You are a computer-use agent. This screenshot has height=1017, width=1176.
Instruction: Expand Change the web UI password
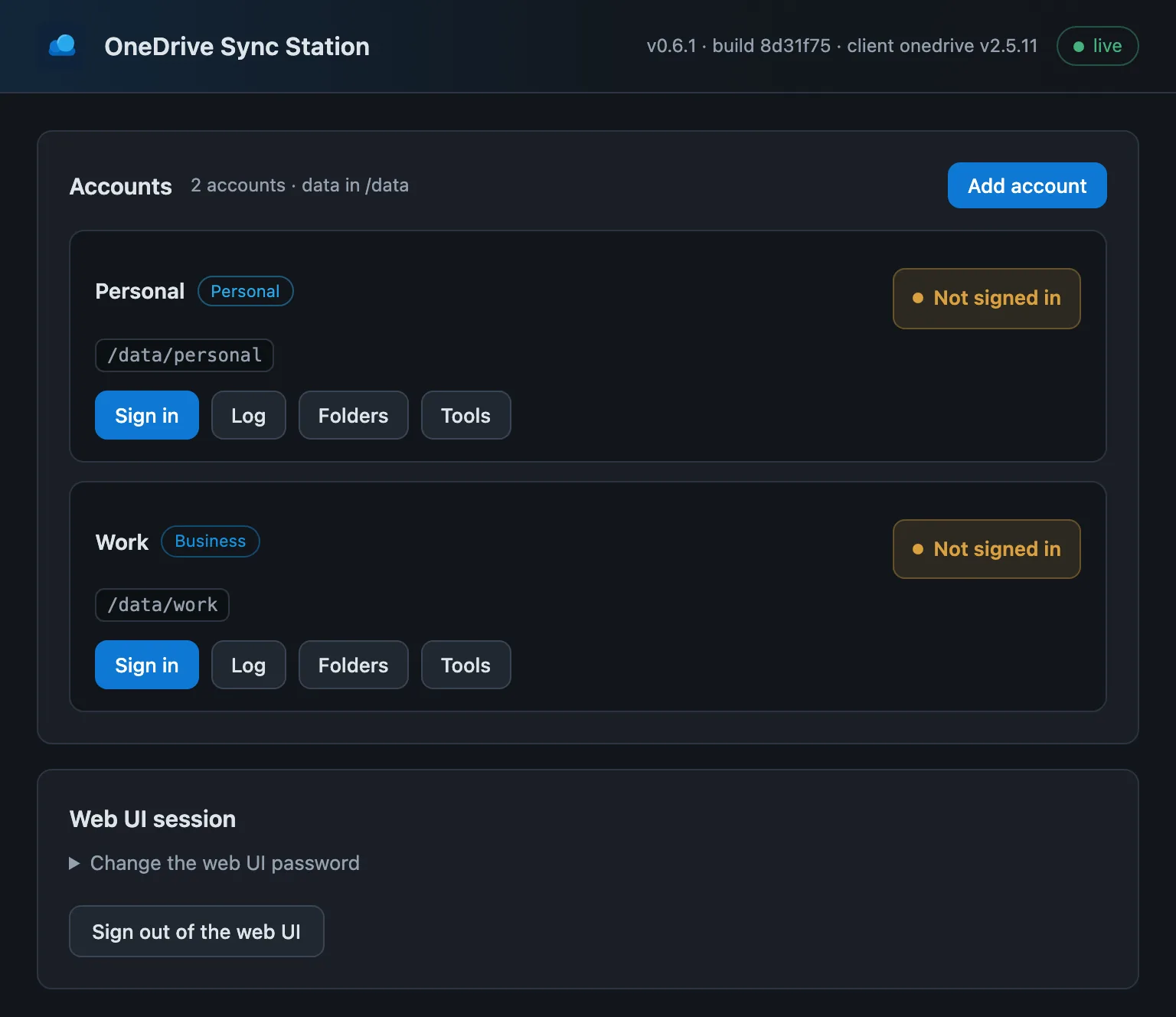point(214,863)
